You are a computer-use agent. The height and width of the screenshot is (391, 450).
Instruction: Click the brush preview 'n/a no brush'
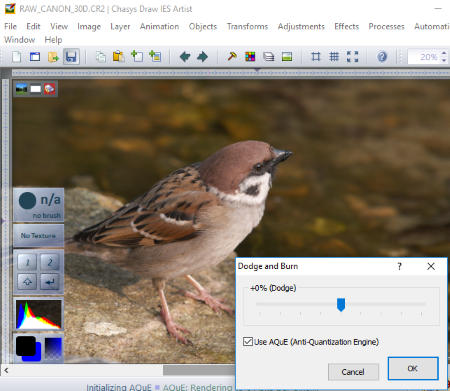39,205
